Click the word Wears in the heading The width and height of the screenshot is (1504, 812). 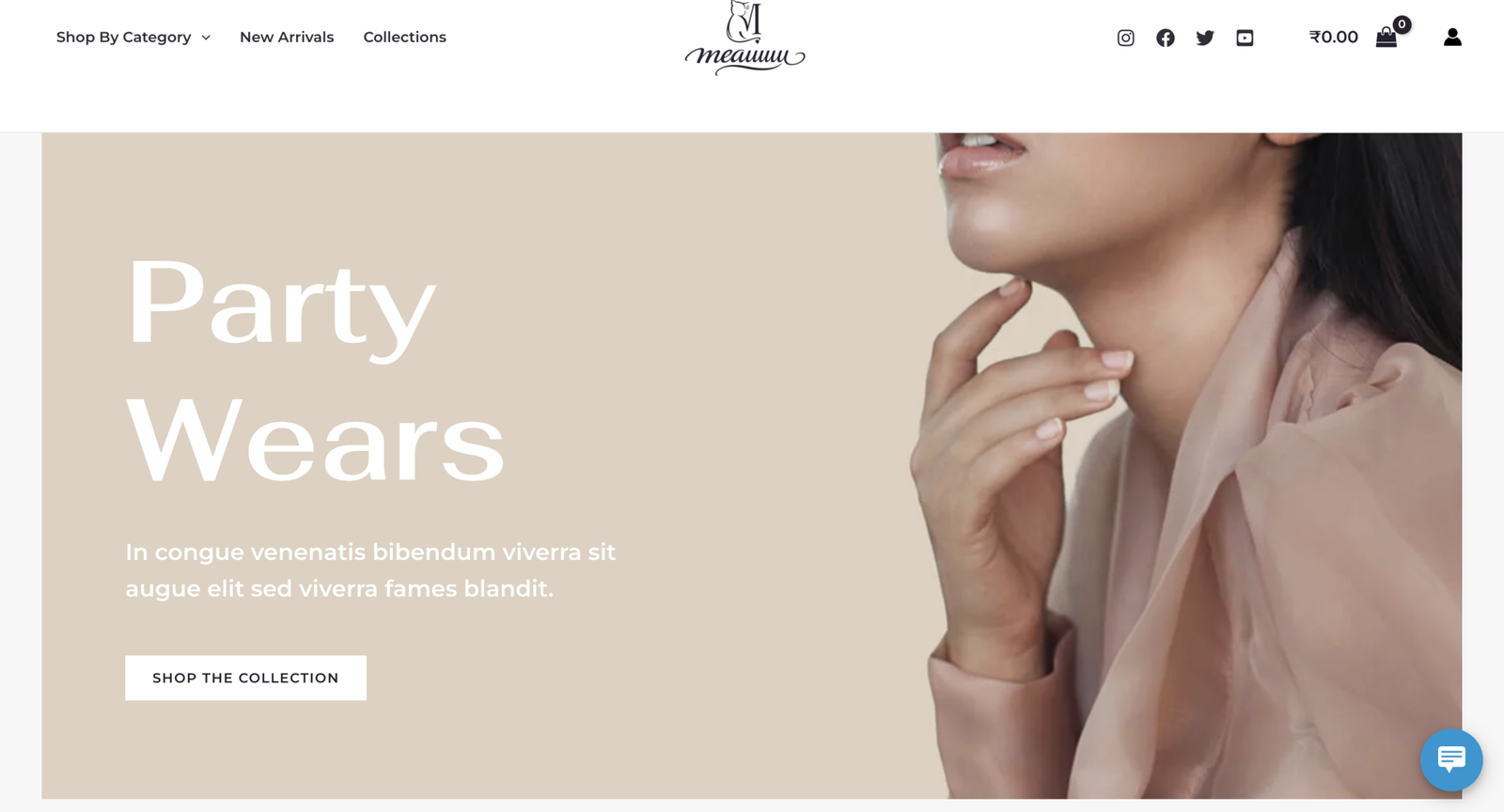[x=315, y=440]
